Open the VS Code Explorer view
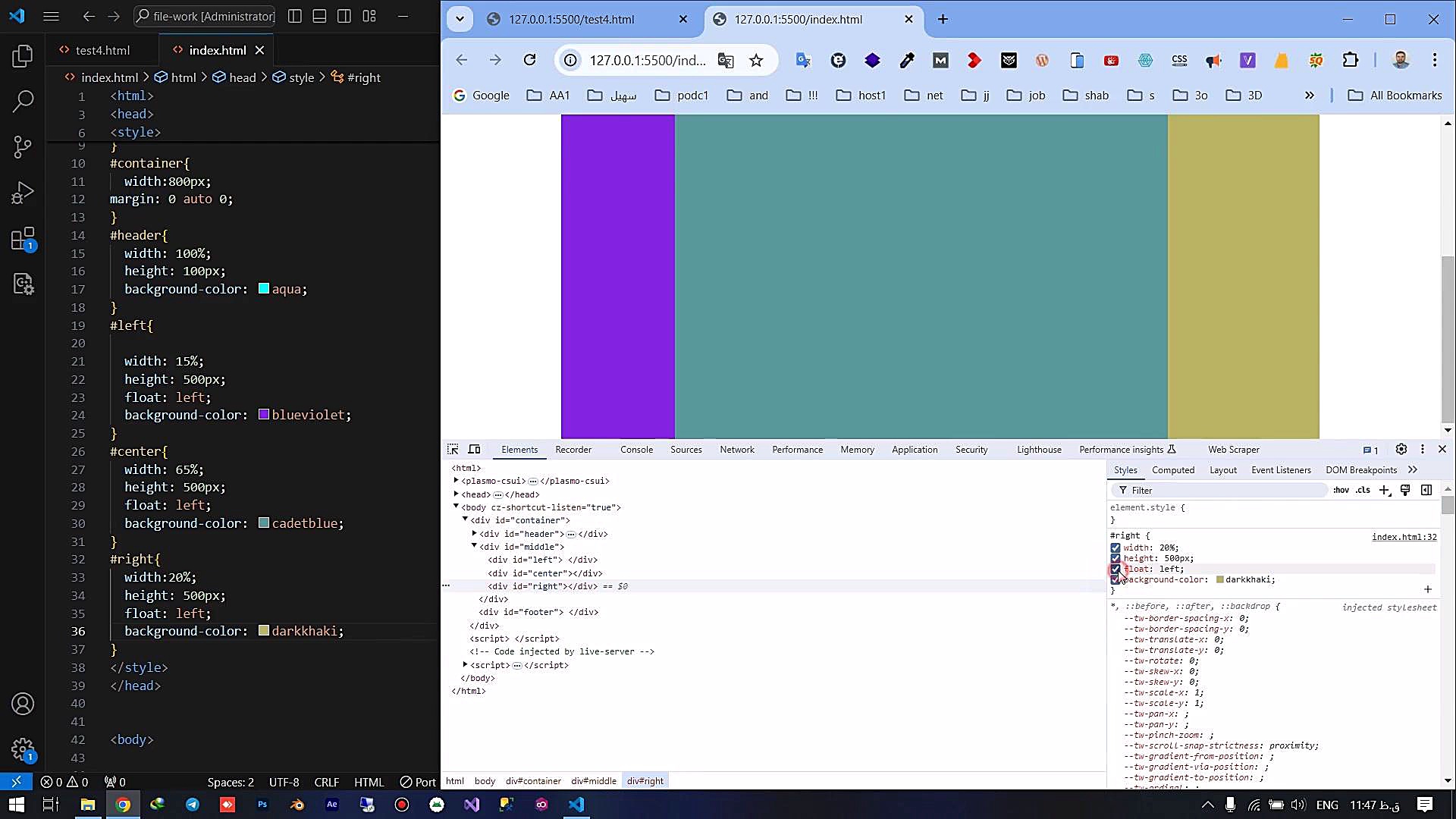The image size is (1456, 819). [23, 55]
